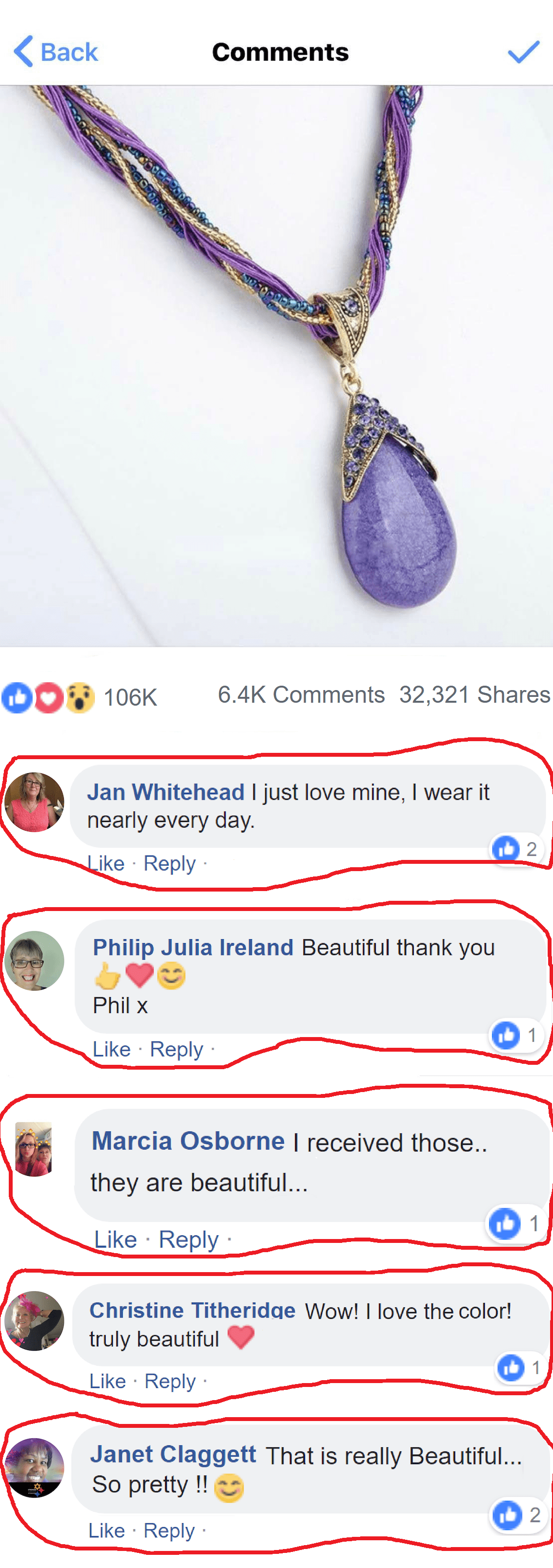Viewport: 553px width, 1568px height.
Task: Open the purple necklace photo
Action: pyautogui.click(x=276, y=366)
